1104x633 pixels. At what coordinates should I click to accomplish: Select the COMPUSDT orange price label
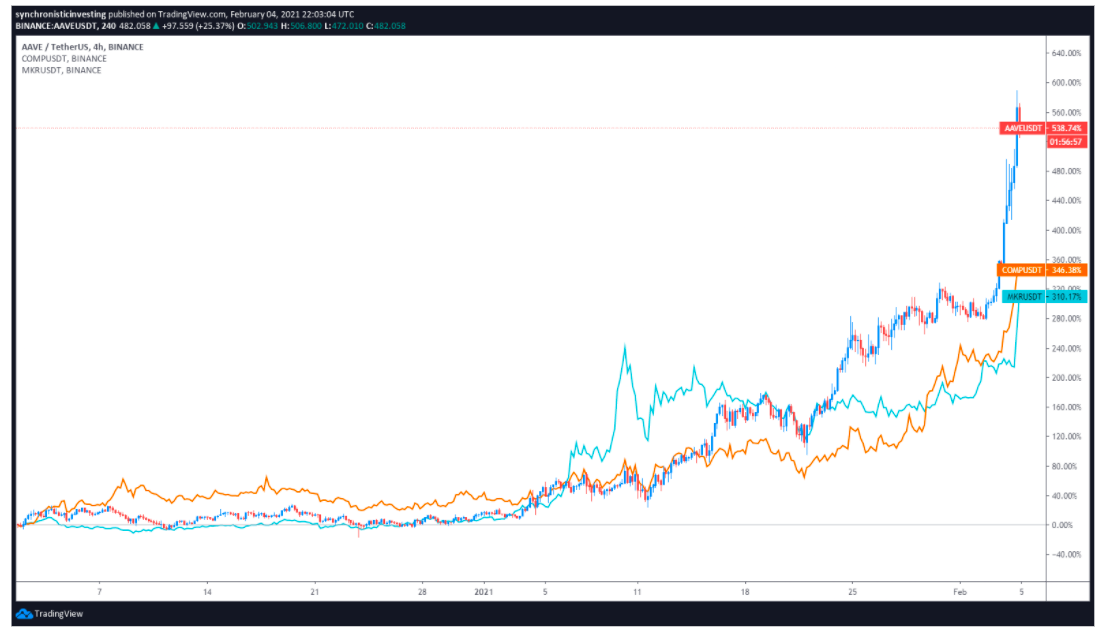point(1022,270)
